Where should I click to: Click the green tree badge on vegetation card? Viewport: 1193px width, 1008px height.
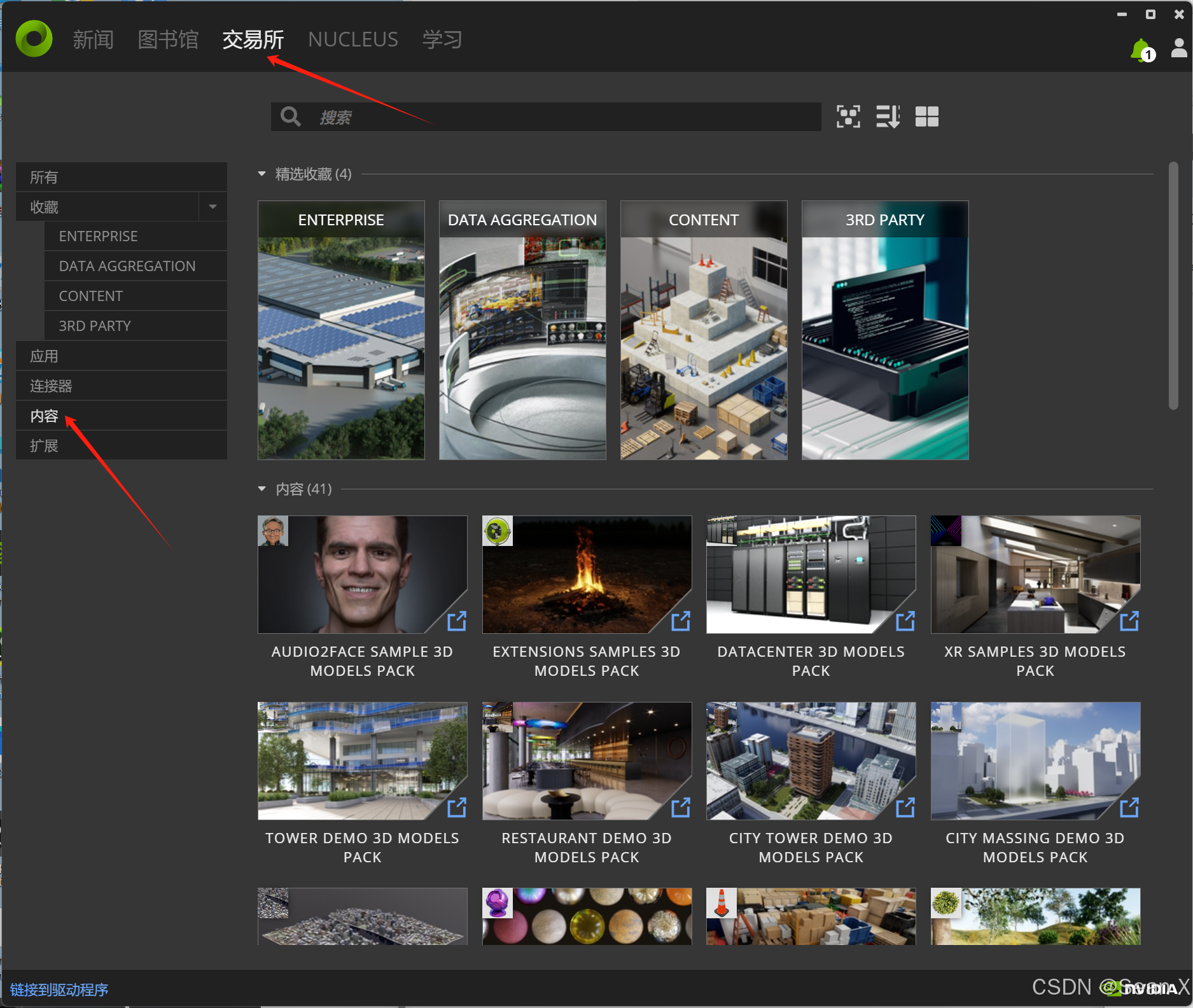946,903
